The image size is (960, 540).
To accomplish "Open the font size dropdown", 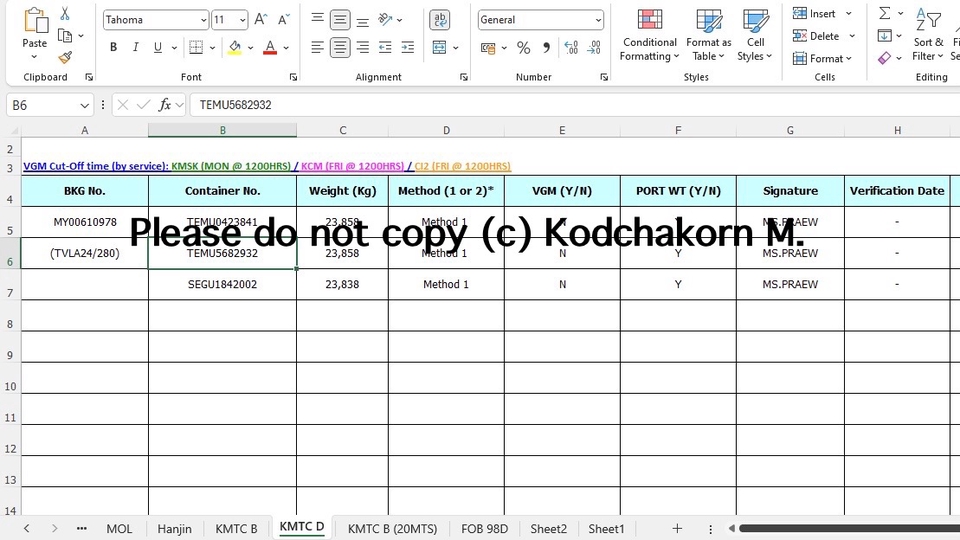I will point(242,20).
